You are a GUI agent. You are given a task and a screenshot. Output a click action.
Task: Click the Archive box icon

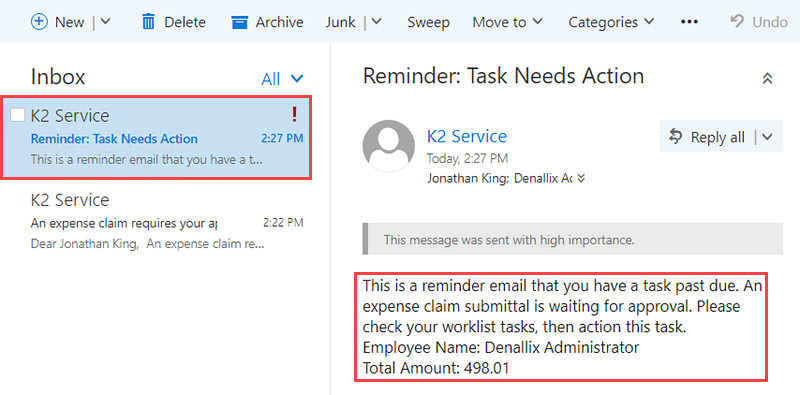coord(239,22)
